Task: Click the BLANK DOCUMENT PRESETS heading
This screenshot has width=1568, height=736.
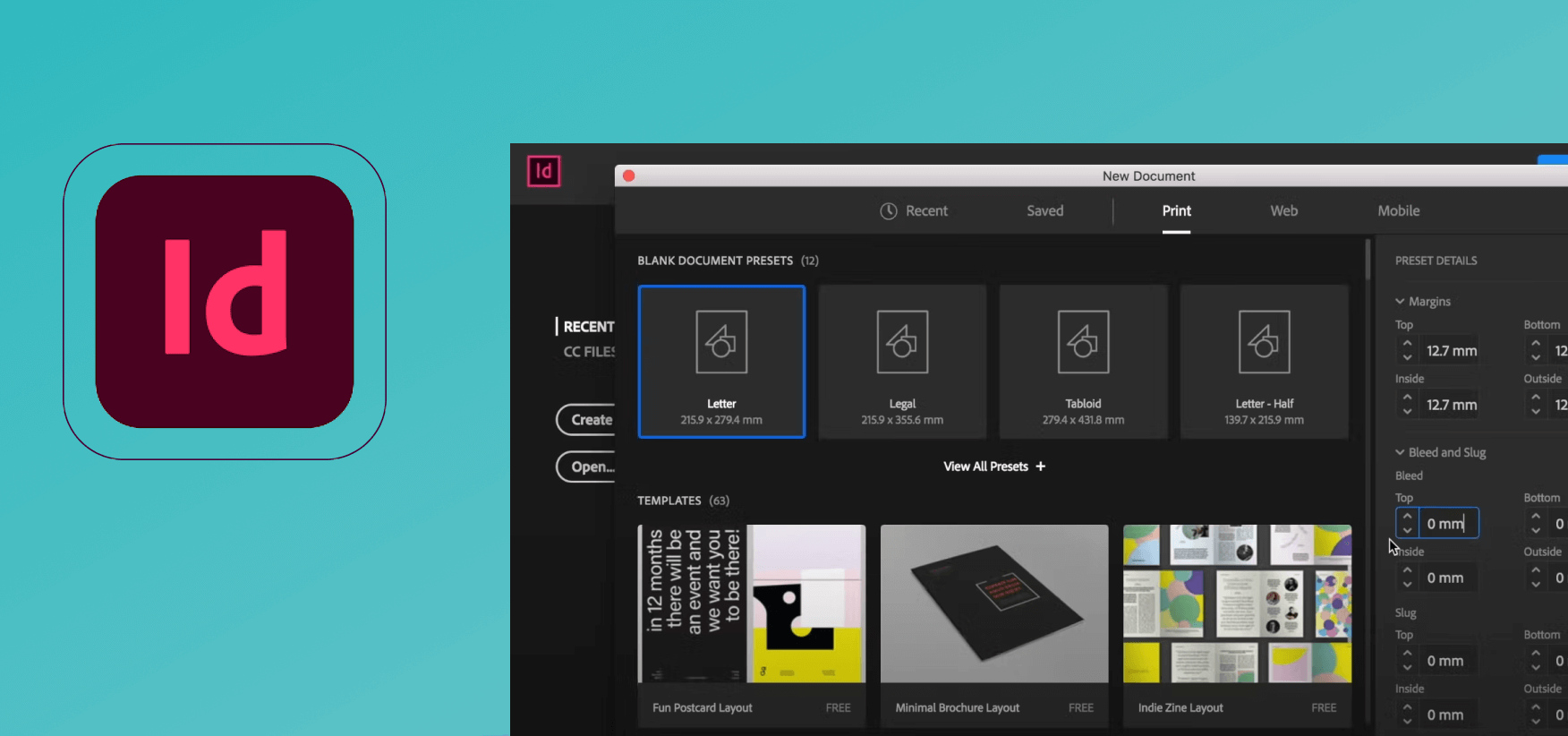Action: click(x=714, y=261)
